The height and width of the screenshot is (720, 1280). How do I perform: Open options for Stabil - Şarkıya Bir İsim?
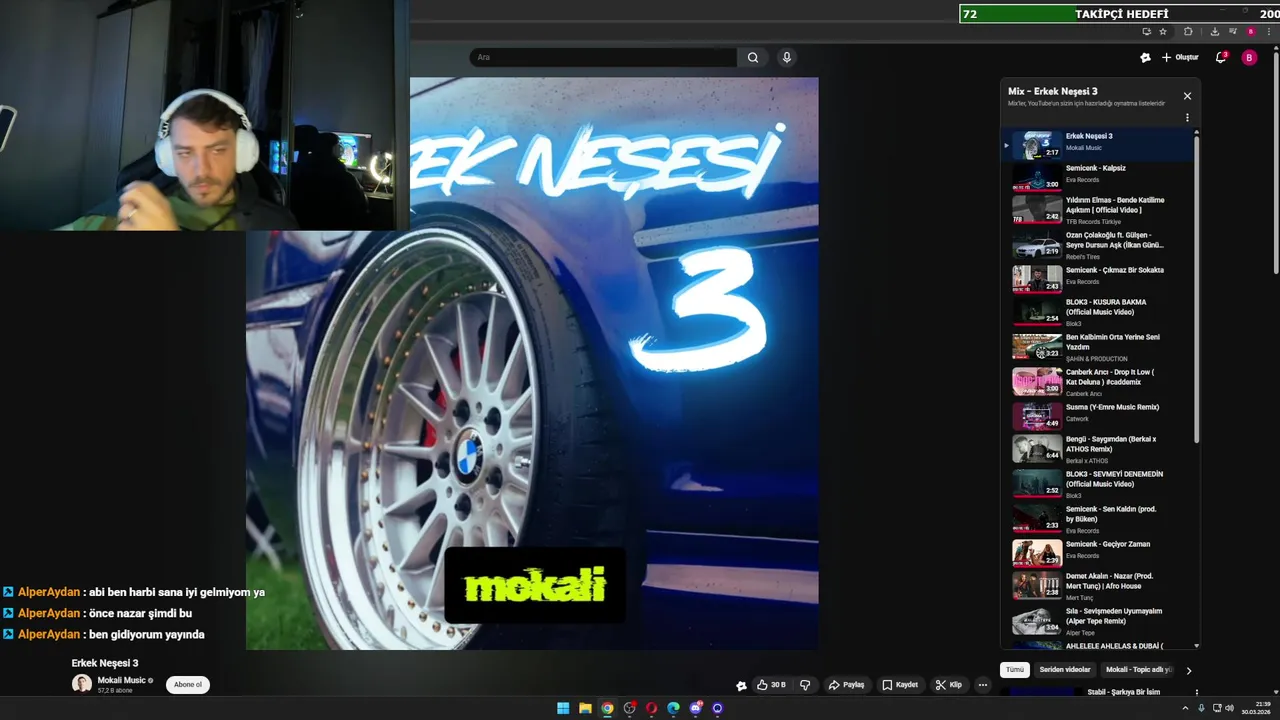1196,692
